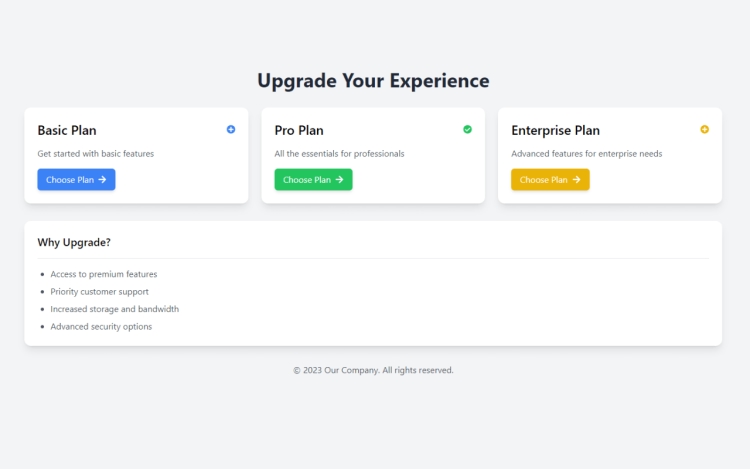The width and height of the screenshot is (750, 469).
Task: Choose the Pro Plan with the green button
Action: (313, 180)
